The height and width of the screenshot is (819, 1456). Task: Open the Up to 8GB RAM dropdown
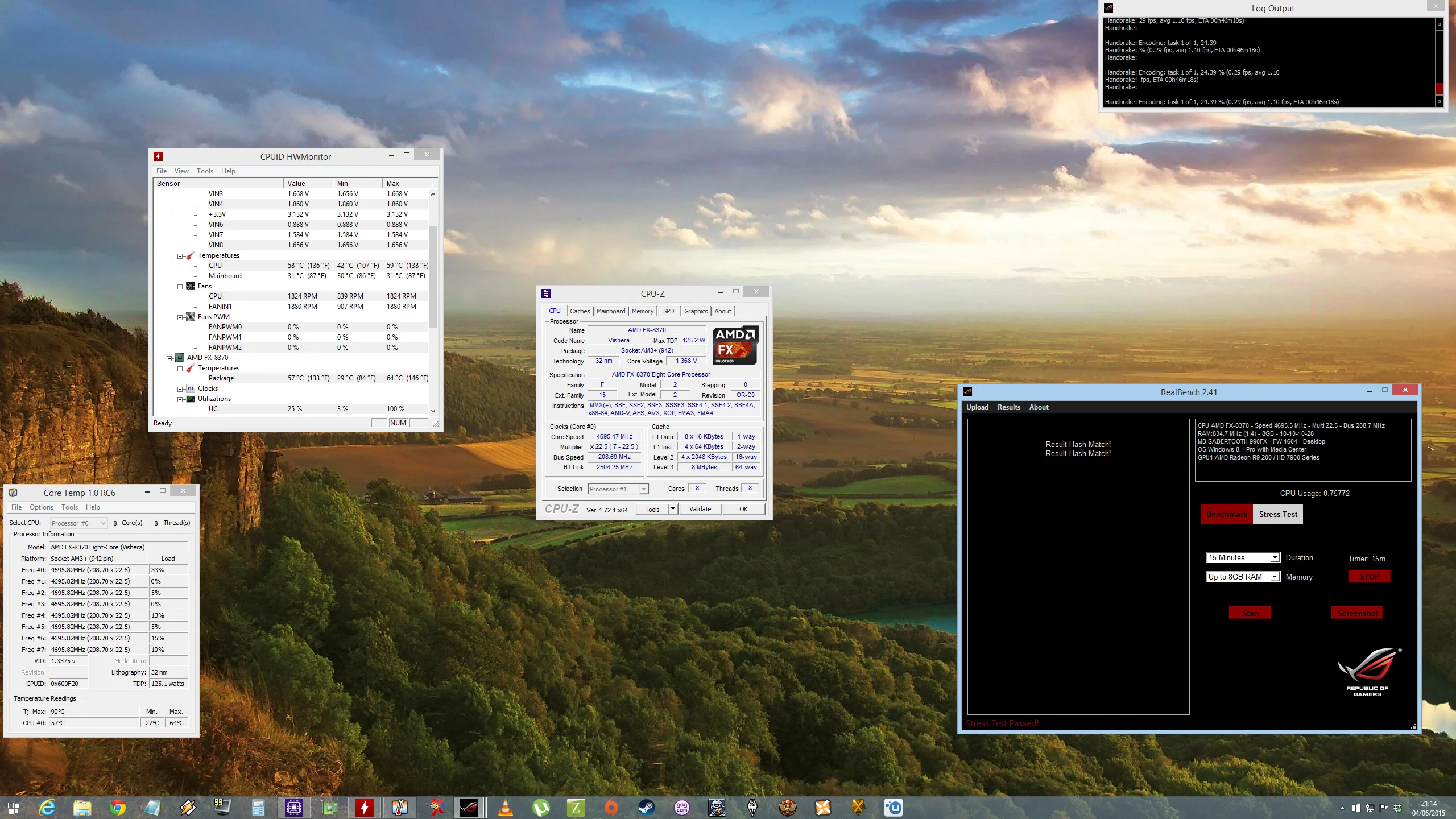click(1243, 577)
